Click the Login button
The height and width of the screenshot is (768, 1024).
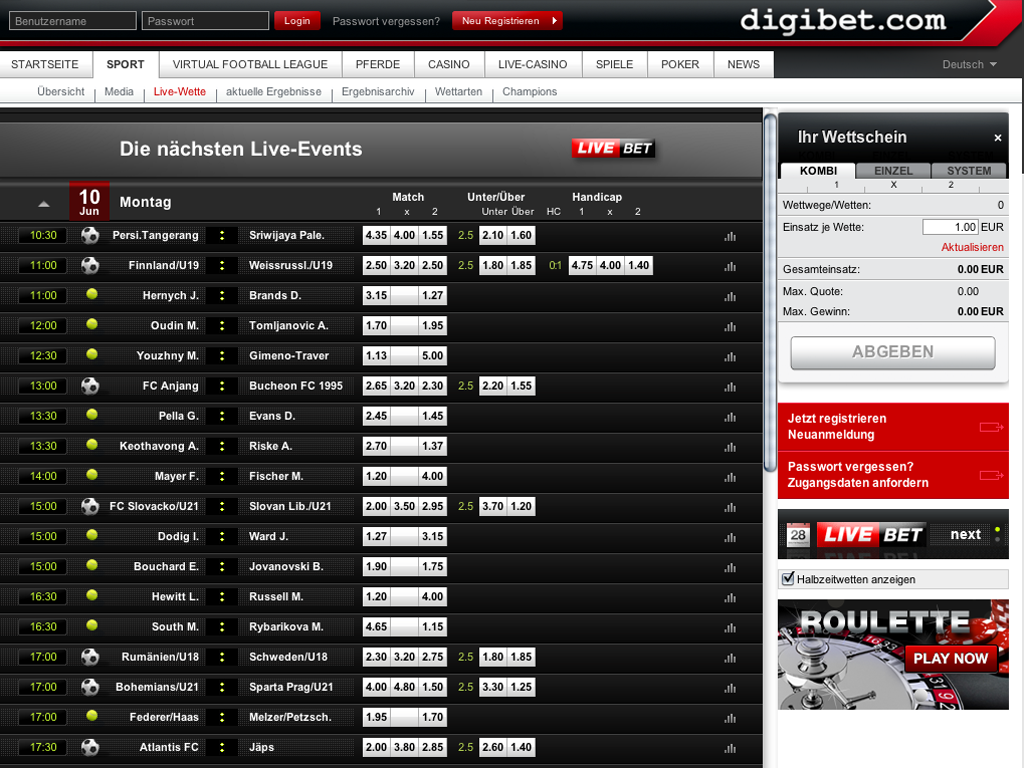click(x=297, y=21)
